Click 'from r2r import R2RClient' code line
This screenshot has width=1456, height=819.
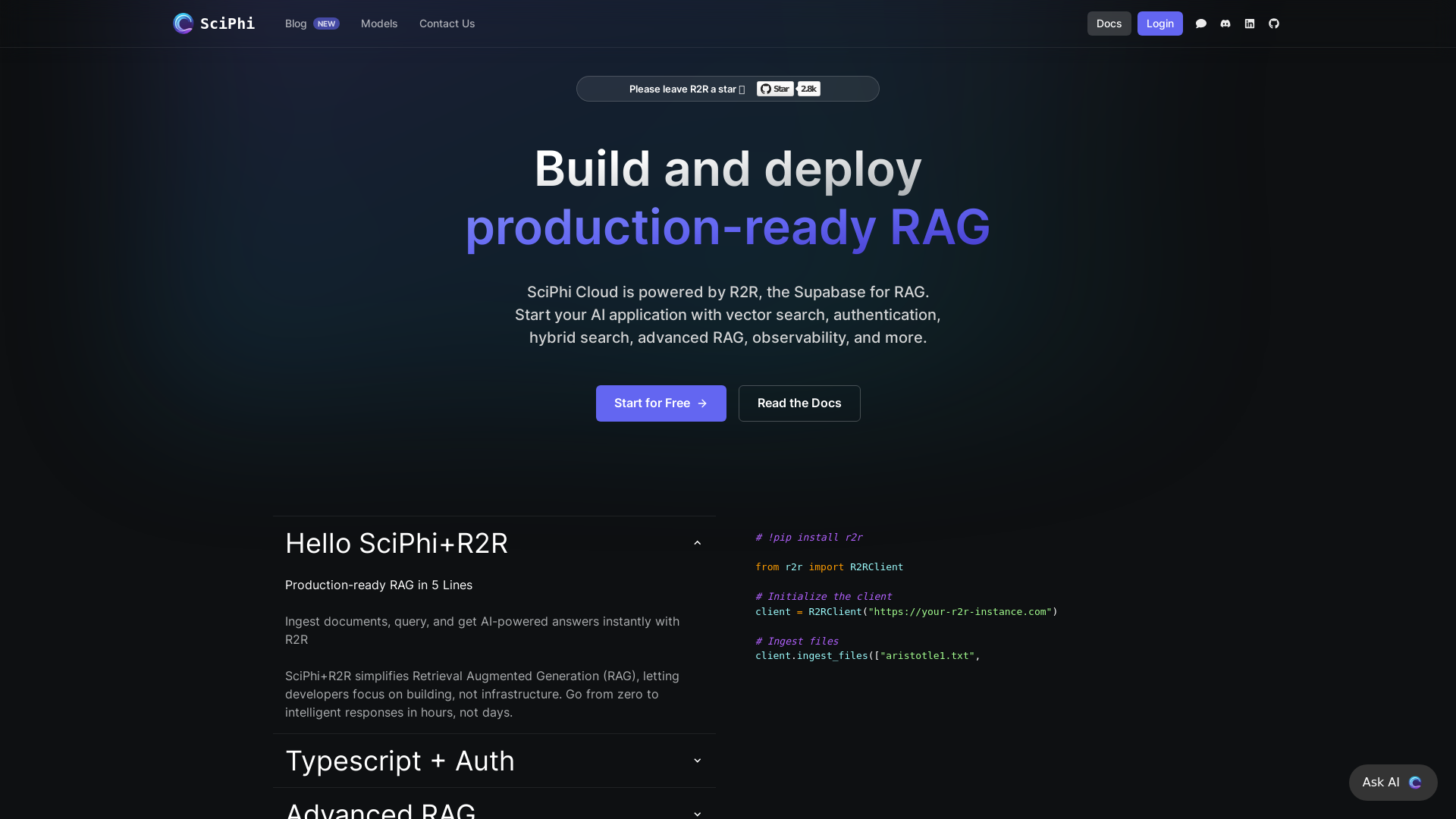pyautogui.click(x=829, y=566)
